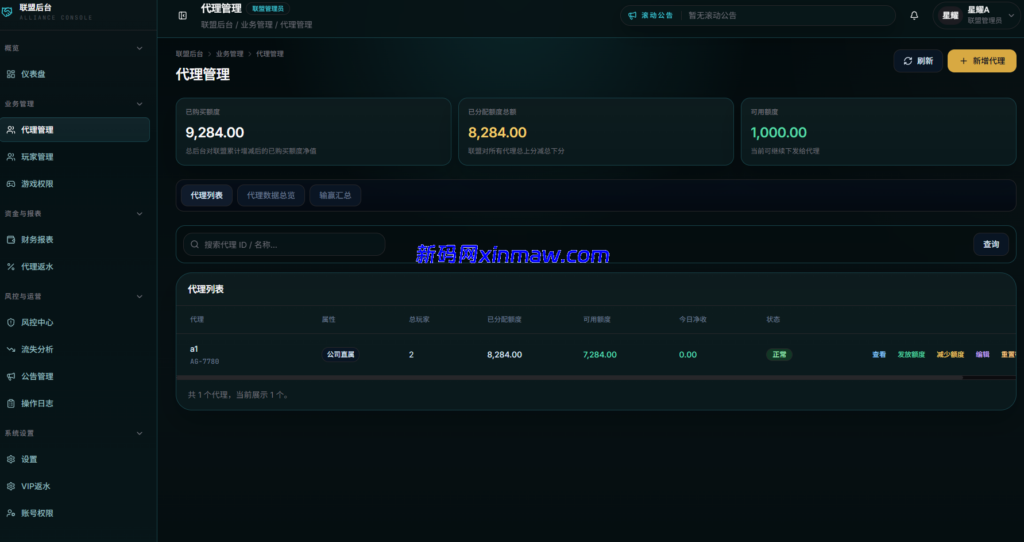Click the 星耀 avatar badge
1024x542 pixels.
tap(950, 15)
